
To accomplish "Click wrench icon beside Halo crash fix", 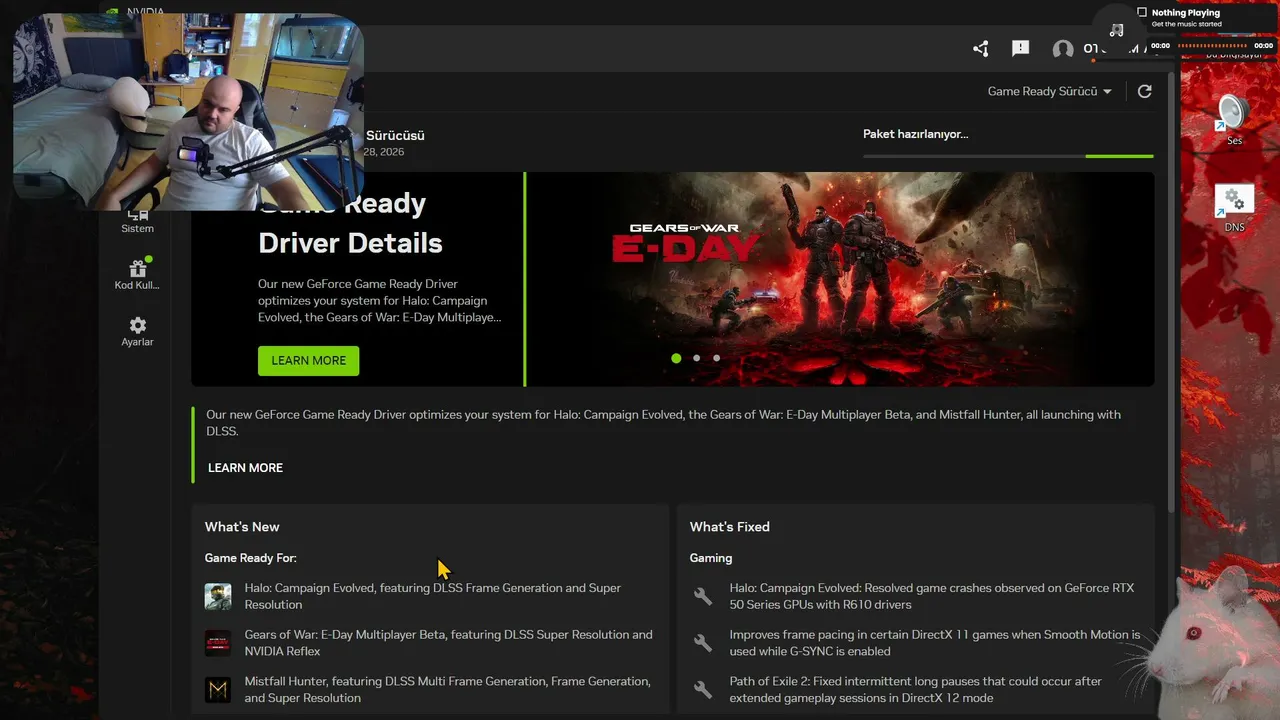I will pyautogui.click(x=703, y=596).
